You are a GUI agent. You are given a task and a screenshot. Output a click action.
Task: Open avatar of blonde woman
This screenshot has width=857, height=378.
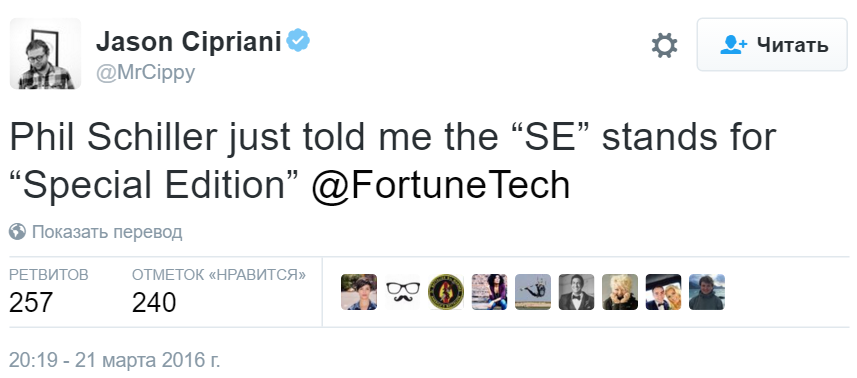point(620,292)
